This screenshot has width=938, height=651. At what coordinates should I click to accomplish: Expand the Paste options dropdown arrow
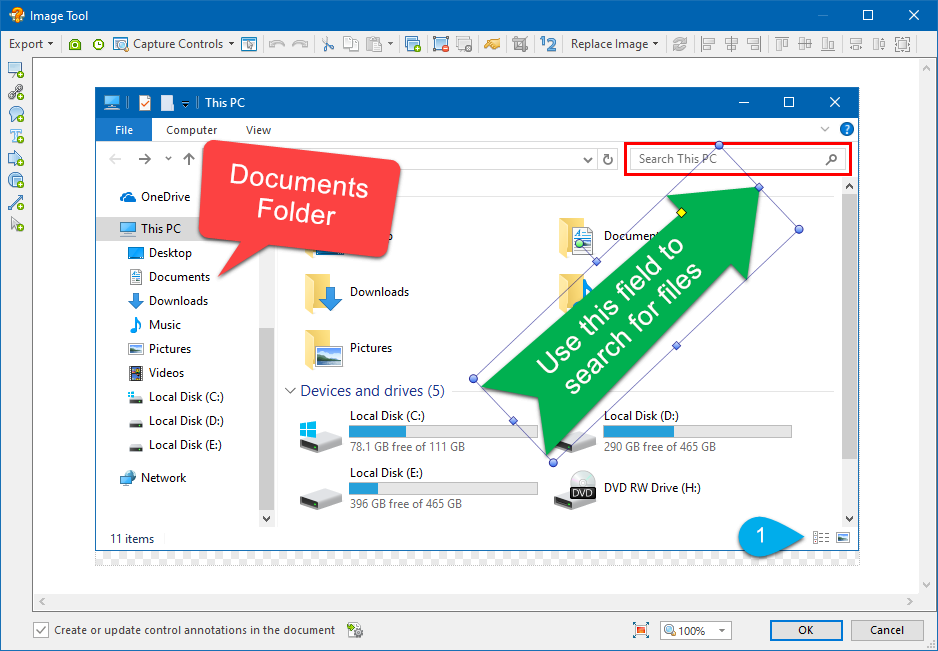(390, 44)
